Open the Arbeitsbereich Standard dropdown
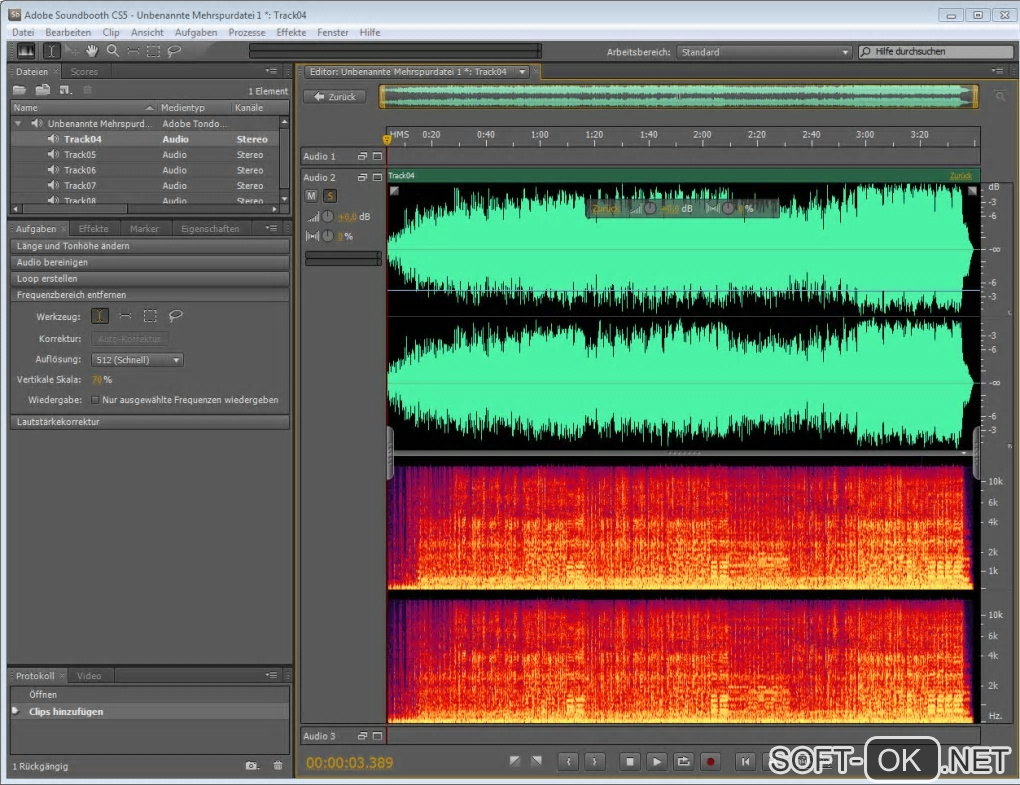Image resolution: width=1020 pixels, height=785 pixels. 764,52
